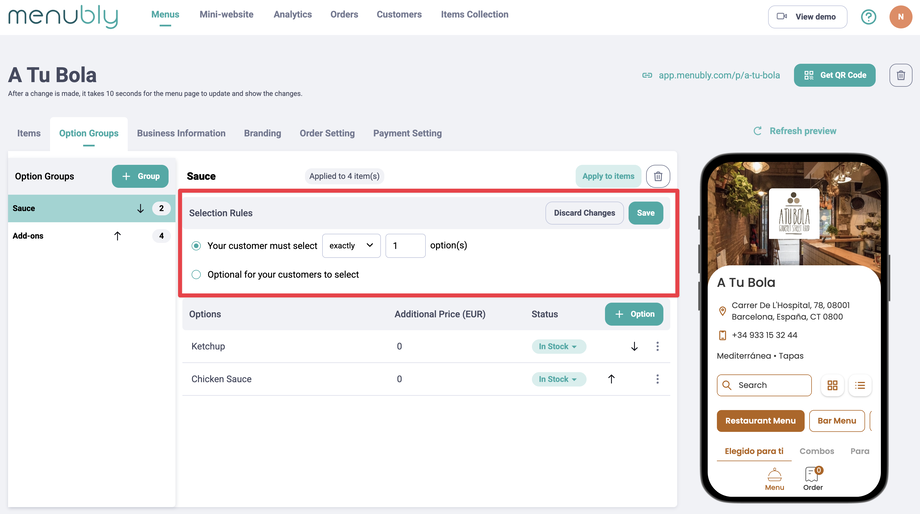This screenshot has height=514, width=920.
Task: Move Add-ons group up arrow
Action: 117,236
